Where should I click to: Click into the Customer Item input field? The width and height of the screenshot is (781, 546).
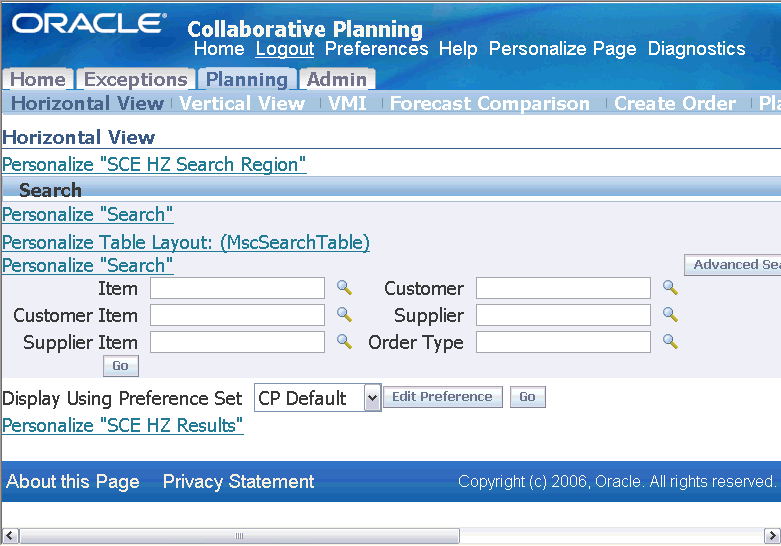coord(238,315)
